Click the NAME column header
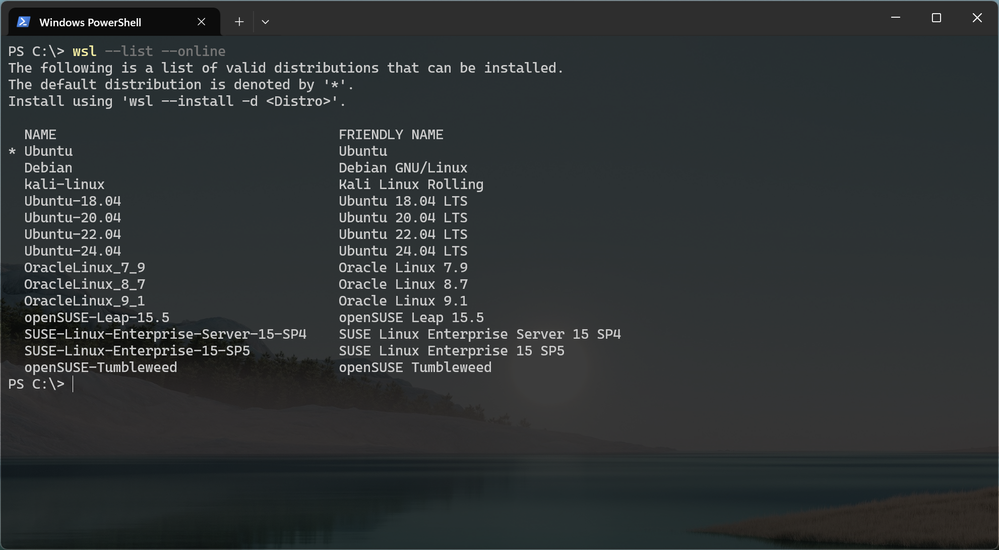 point(40,134)
